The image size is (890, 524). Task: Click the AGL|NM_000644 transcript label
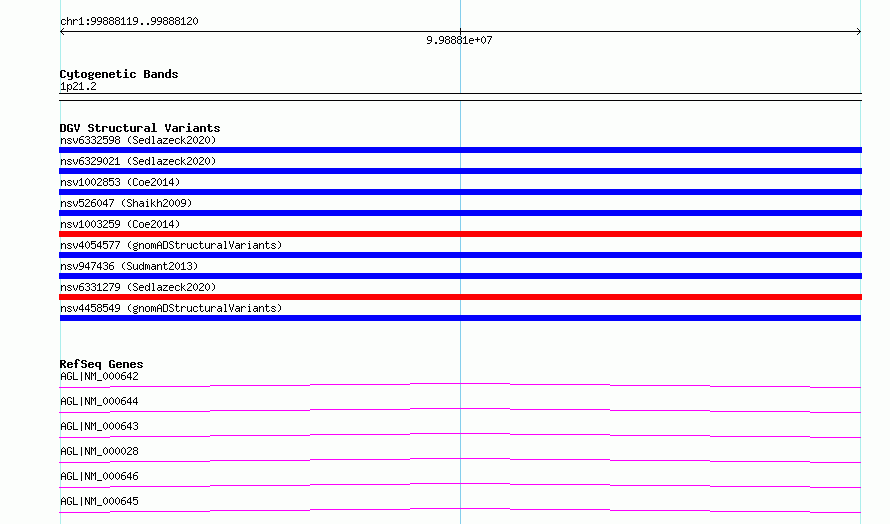[99, 401]
